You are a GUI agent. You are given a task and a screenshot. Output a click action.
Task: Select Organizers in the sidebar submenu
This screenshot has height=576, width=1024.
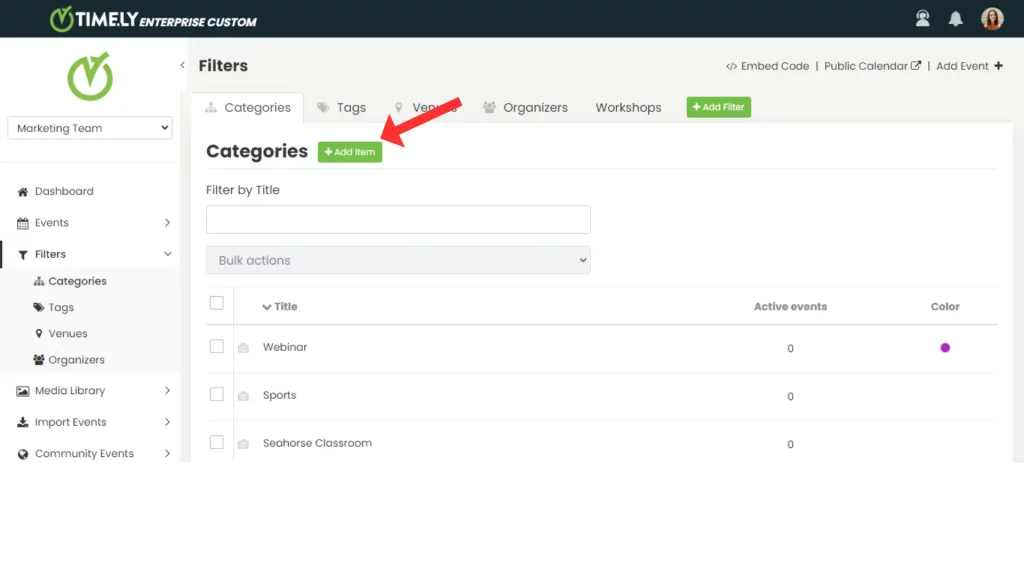pyautogui.click(x=76, y=360)
